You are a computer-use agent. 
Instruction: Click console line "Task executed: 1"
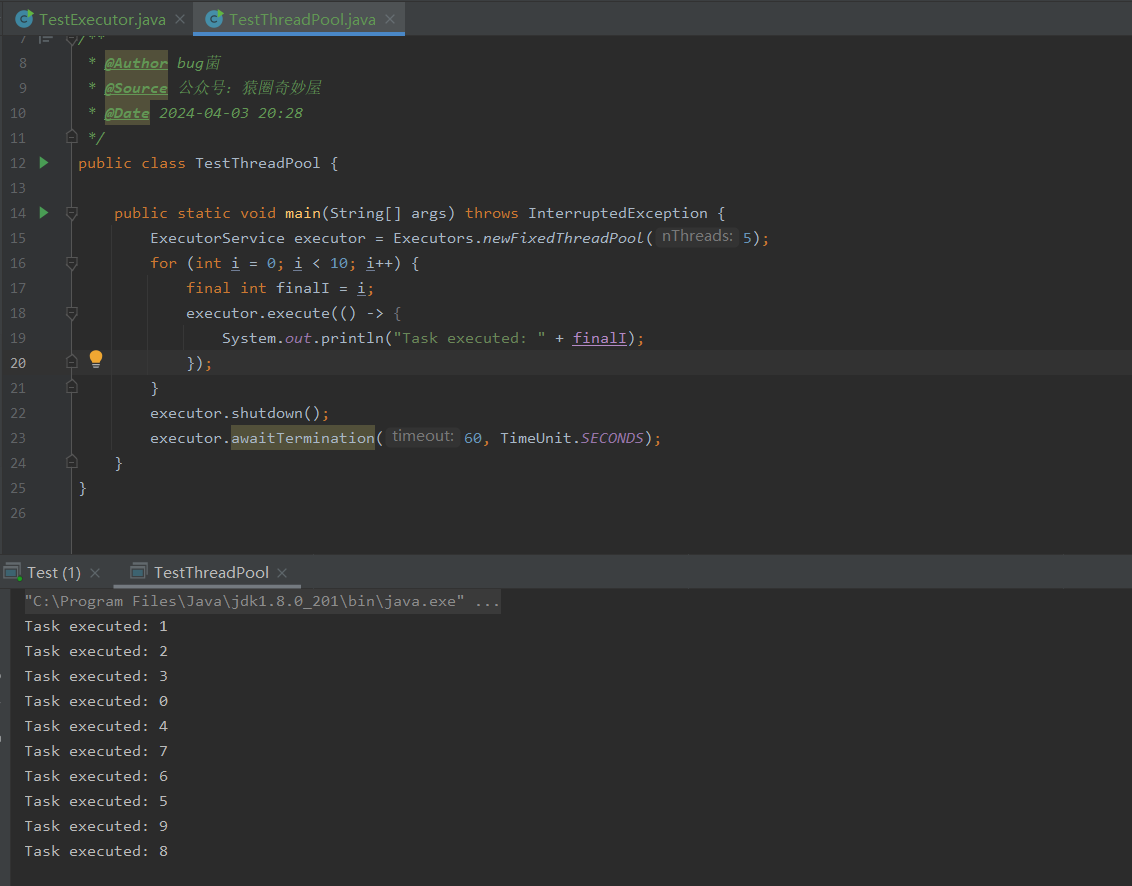point(96,626)
